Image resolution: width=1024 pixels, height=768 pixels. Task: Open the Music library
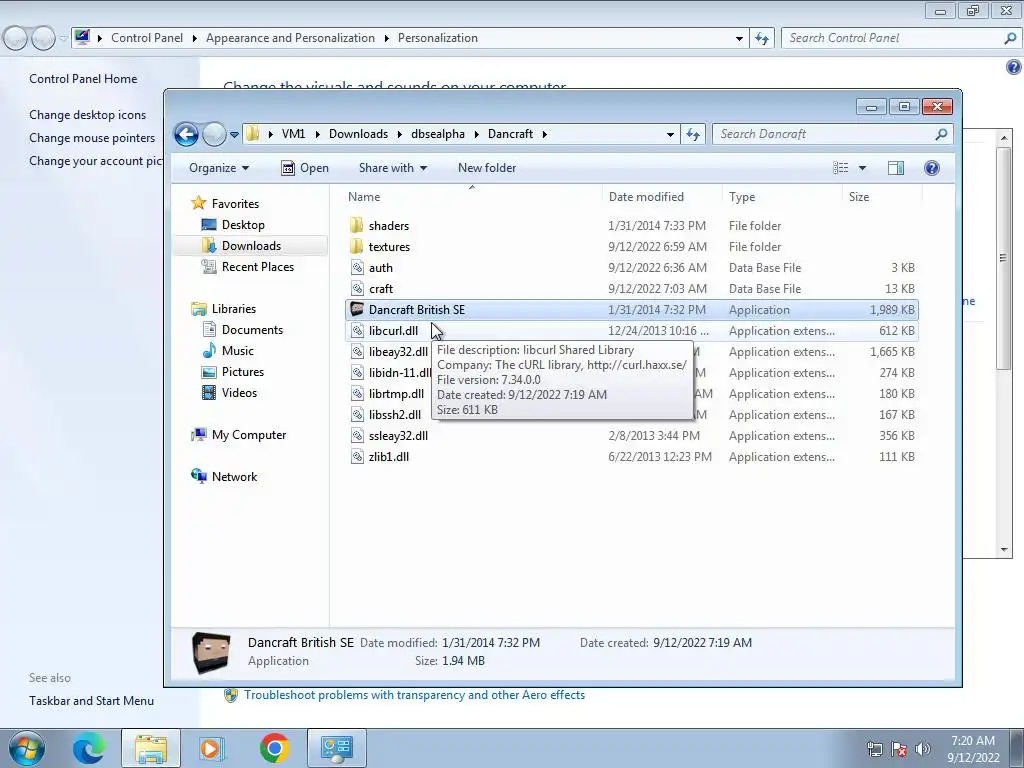[x=238, y=351]
